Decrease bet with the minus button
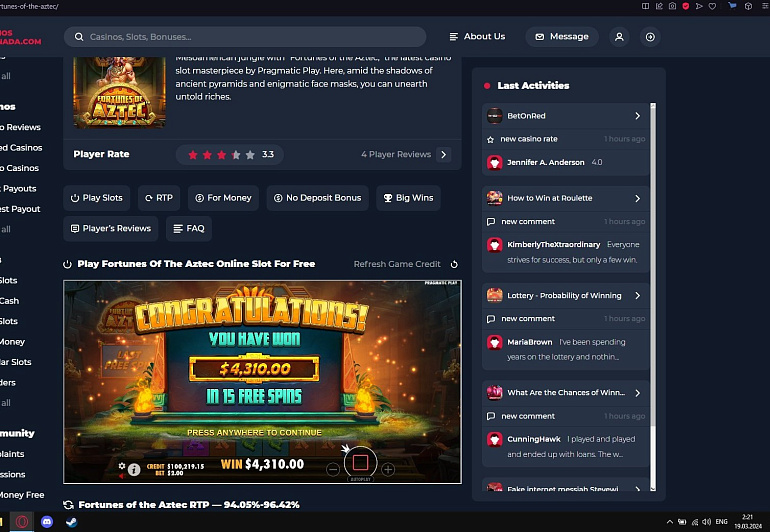Screen dimensions: 770x532 pos(333,470)
